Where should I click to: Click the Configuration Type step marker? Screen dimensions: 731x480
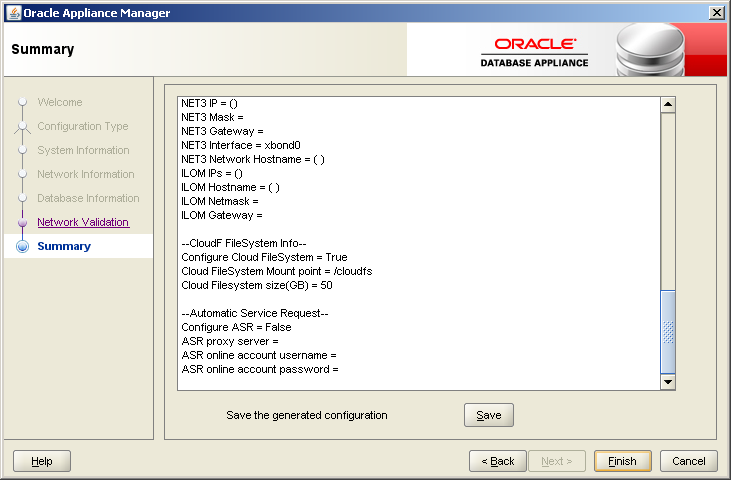coord(22,127)
